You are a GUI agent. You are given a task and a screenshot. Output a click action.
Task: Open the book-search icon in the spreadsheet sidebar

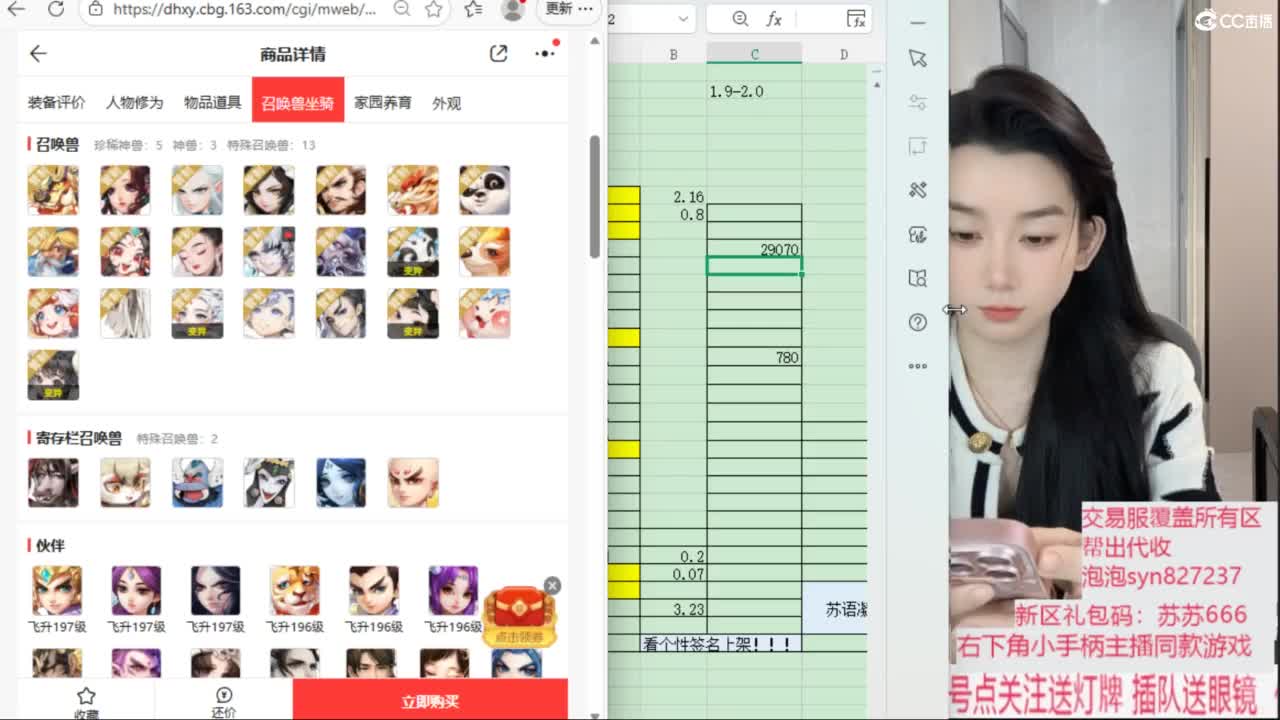(x=918, y=278)
